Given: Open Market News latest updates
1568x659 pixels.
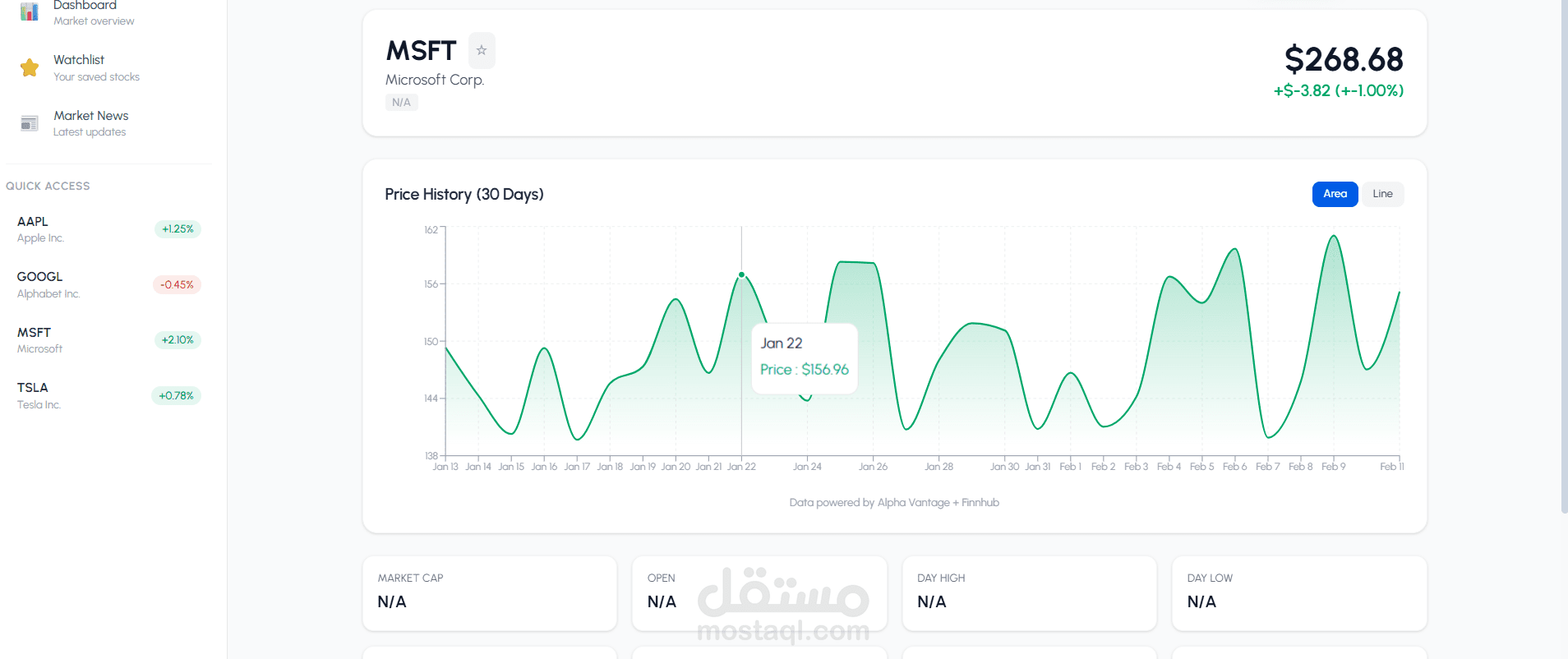Looking at the screenshot, I should 108,123.
